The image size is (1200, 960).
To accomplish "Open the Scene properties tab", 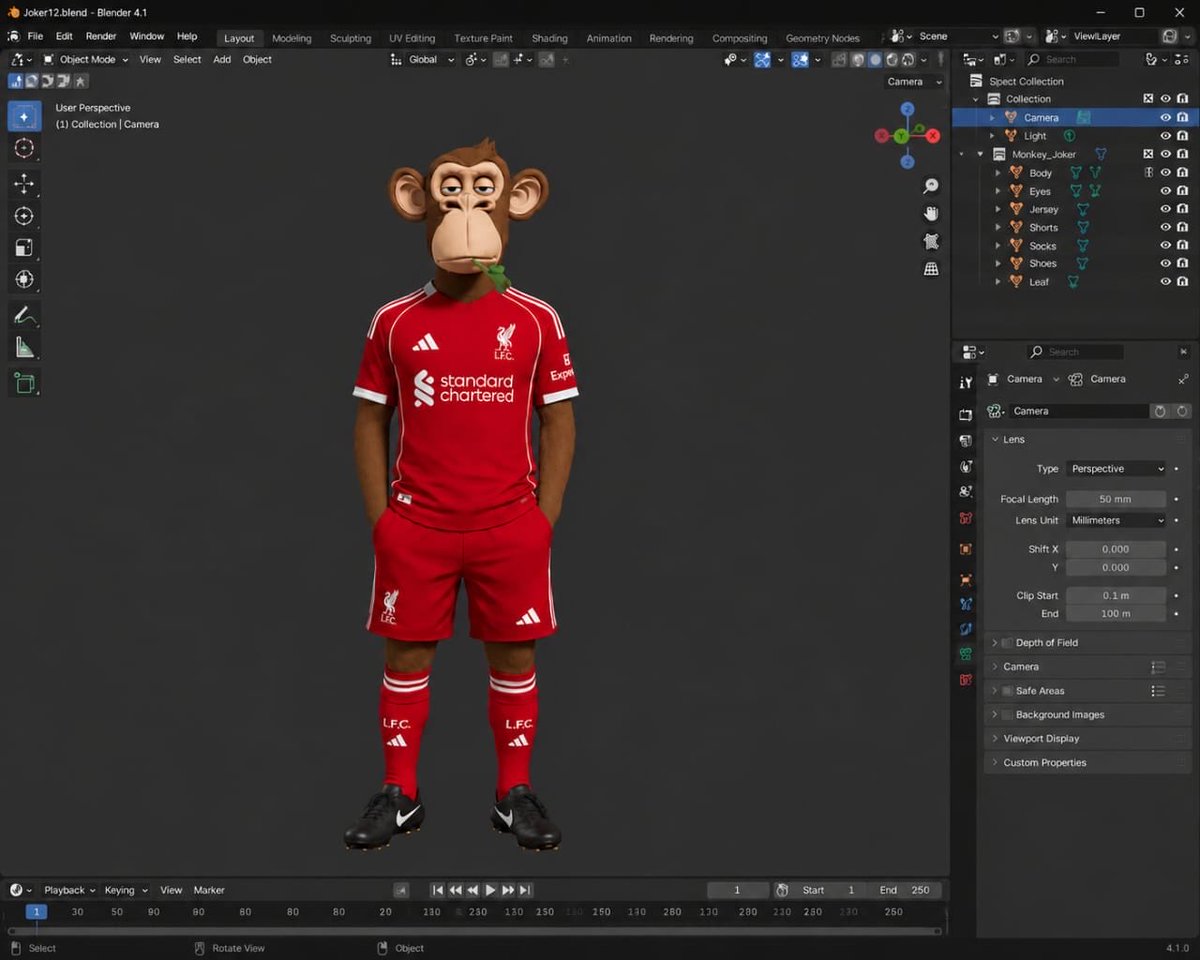I will (966, 492).
